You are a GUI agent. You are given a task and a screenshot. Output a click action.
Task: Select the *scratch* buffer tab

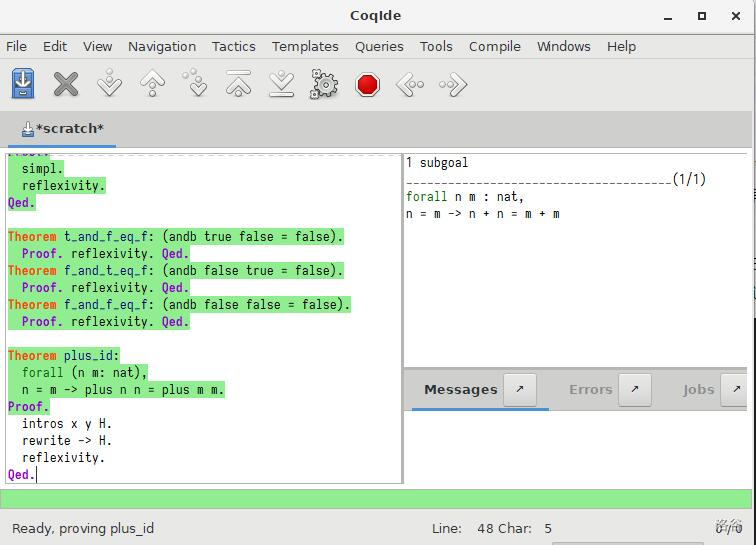(x=62, y=129)
